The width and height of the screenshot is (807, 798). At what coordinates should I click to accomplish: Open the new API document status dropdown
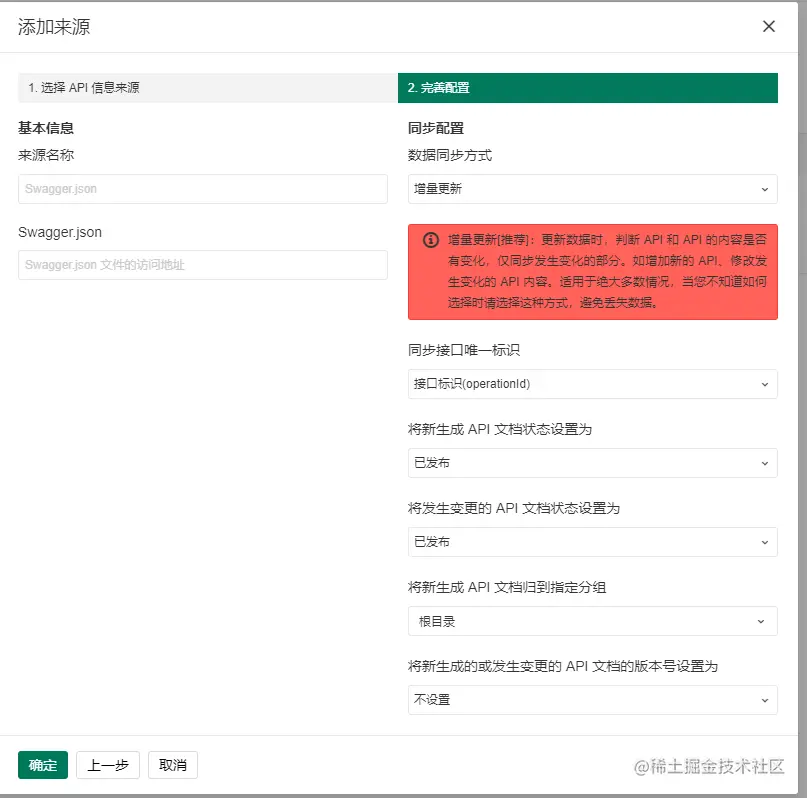pyautogui.click(x=592, y=463)
